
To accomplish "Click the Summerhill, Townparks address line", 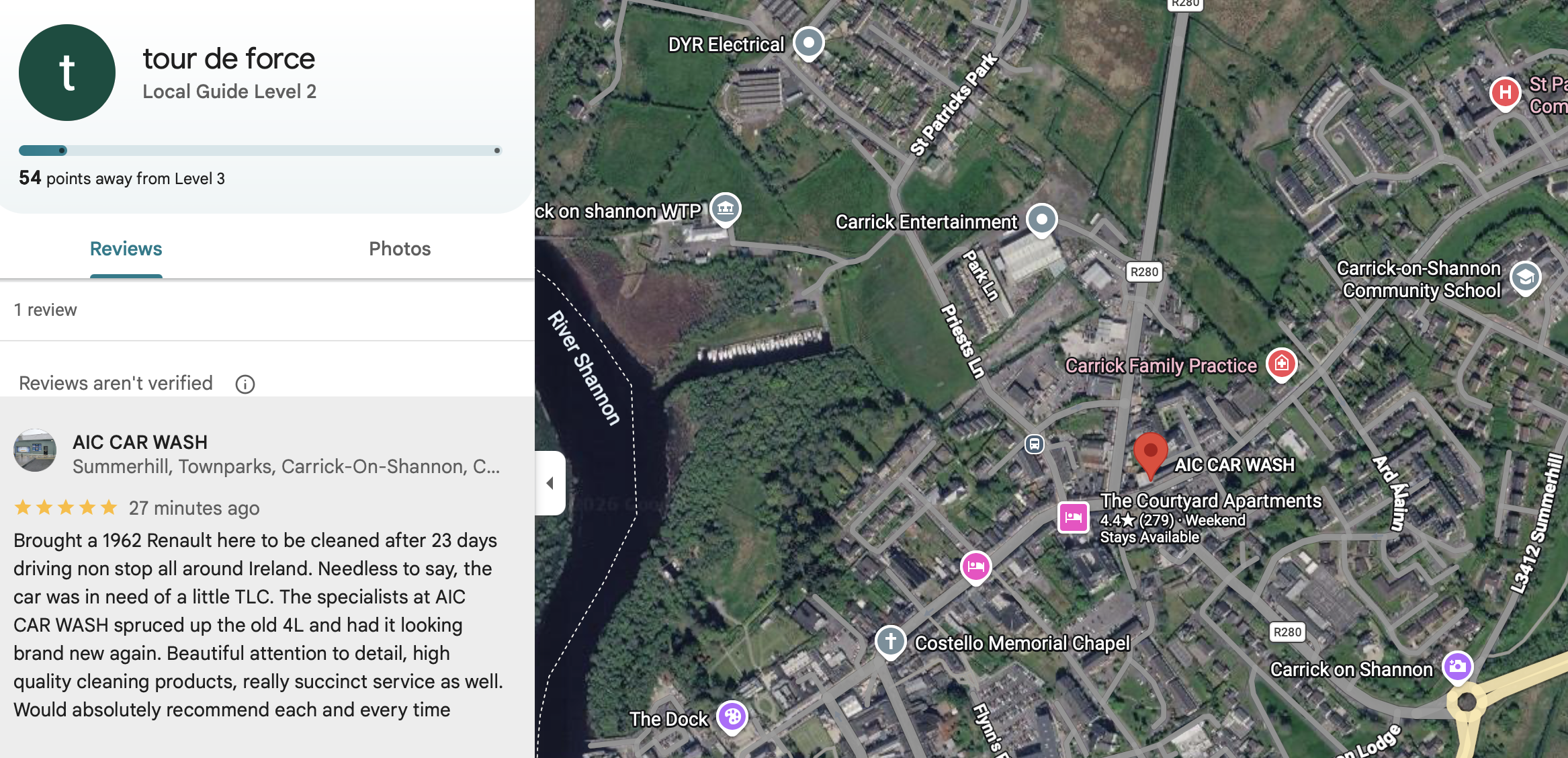I will click(286, 466).
